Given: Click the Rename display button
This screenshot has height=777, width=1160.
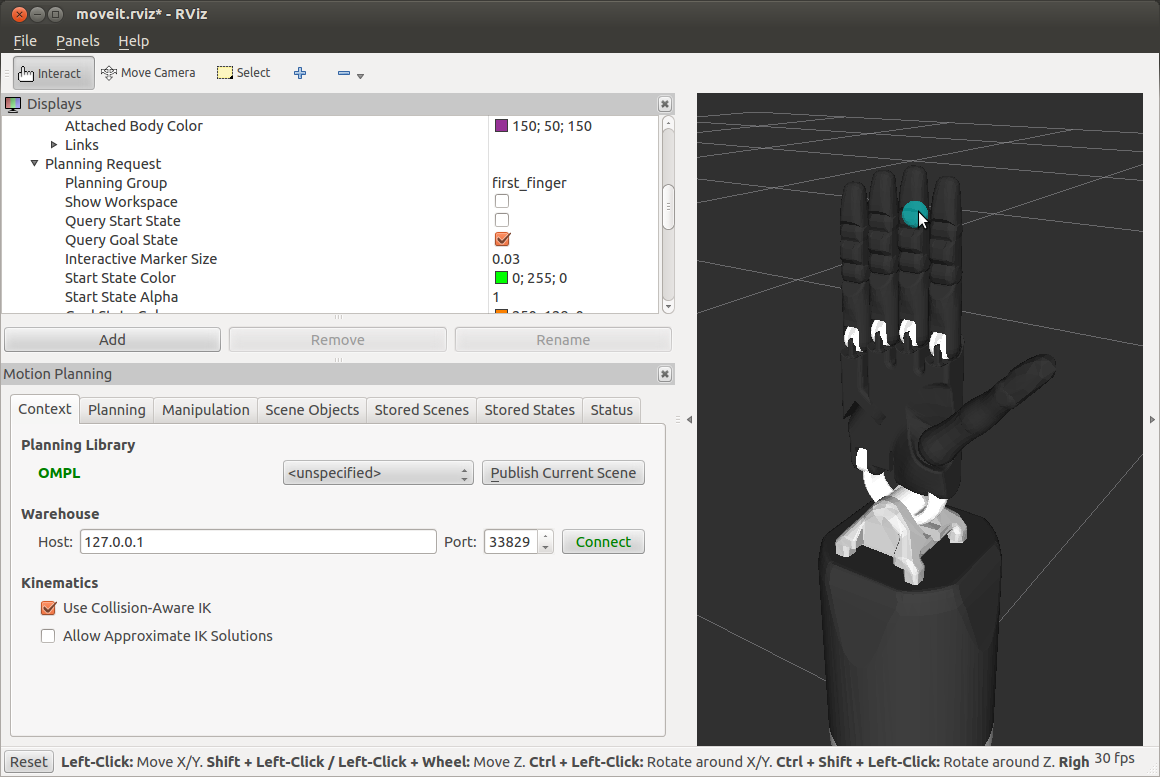Looking at the screenshot, I should click(x=563, y=340).
